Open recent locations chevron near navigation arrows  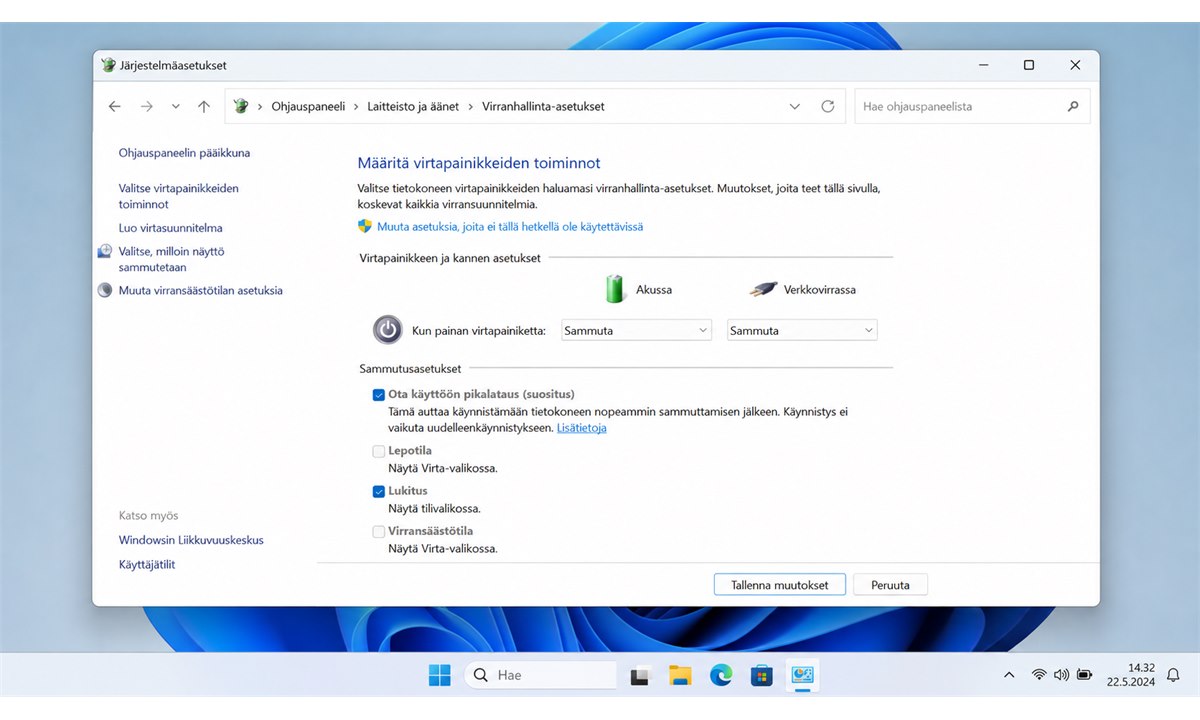point(176,106)
